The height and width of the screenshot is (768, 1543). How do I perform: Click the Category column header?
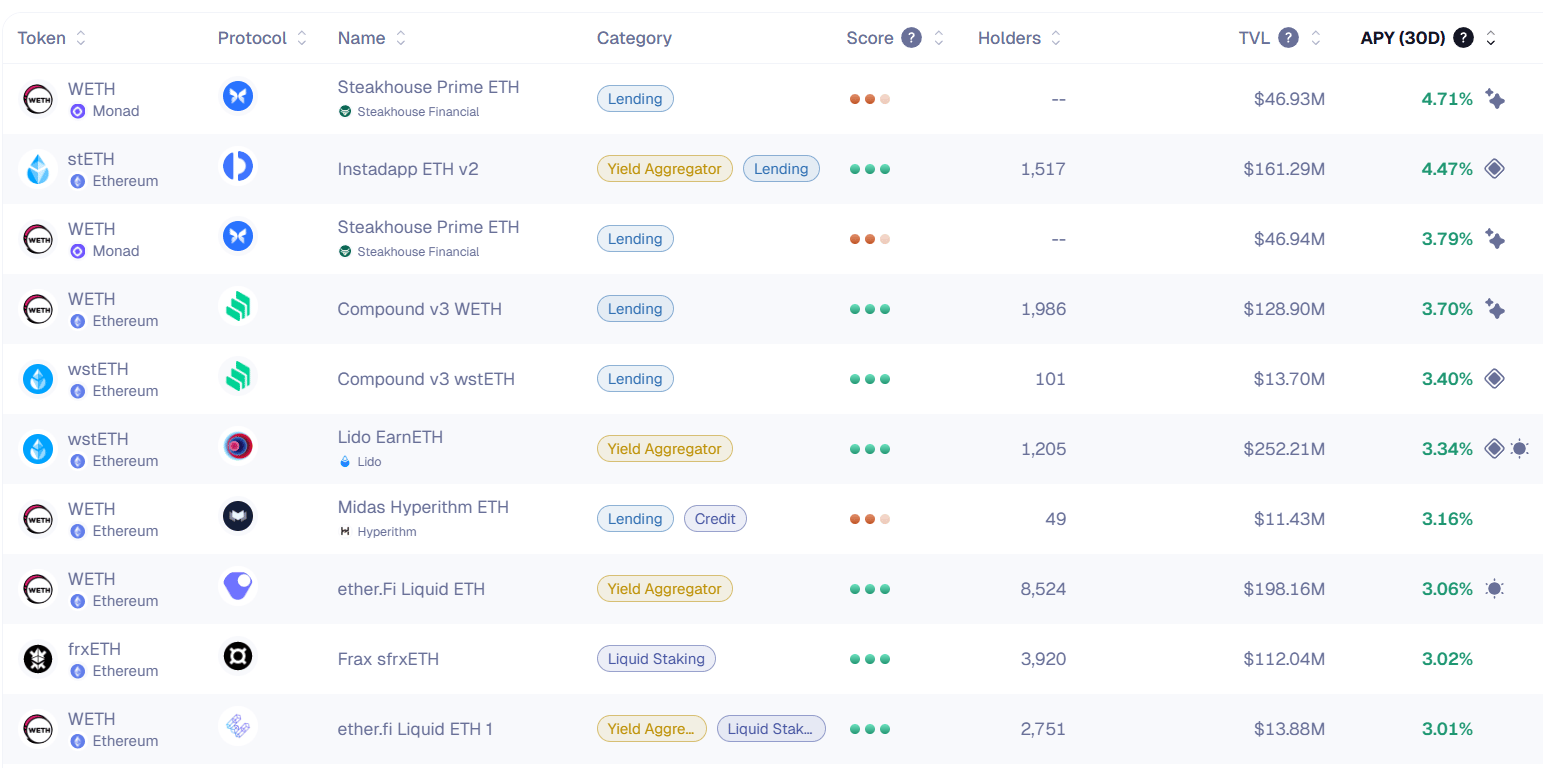tap(634, 38)
